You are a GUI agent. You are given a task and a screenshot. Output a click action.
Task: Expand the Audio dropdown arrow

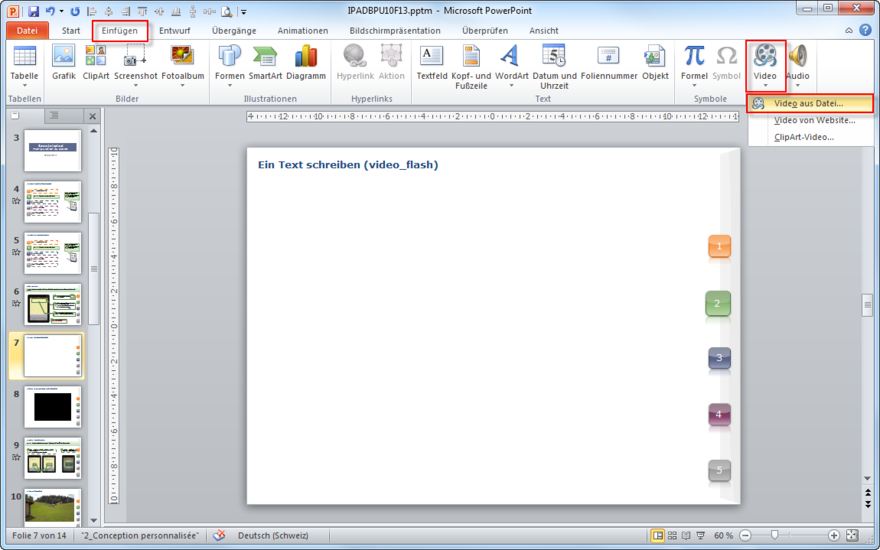click(x=797, y=86)
